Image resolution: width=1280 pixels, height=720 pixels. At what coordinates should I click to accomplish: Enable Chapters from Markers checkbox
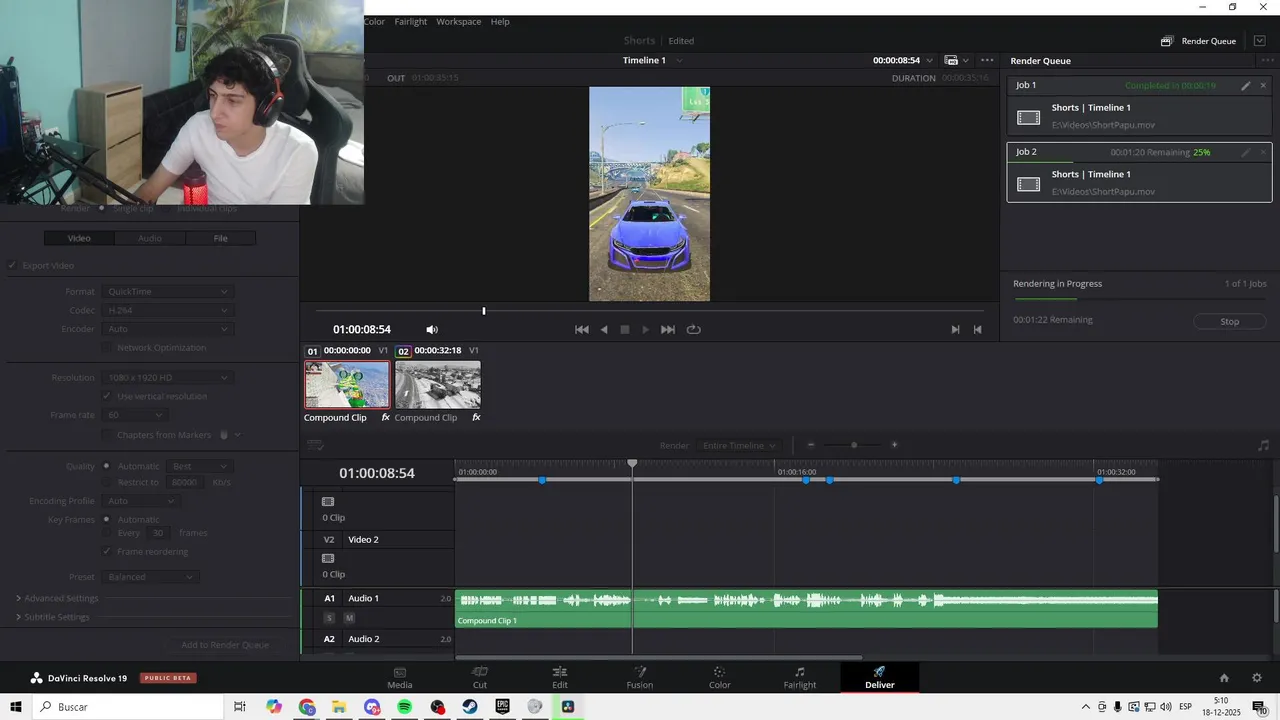point(107,435)
